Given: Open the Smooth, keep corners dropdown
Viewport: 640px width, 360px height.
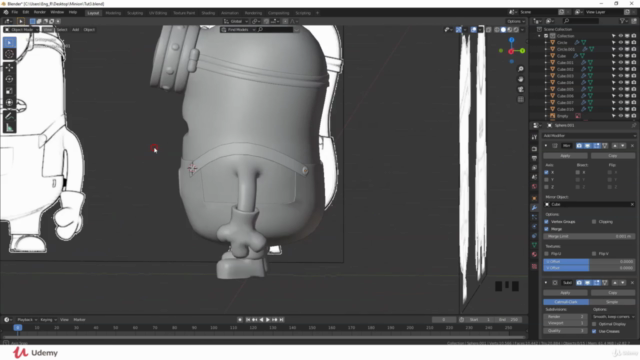Looking at the screenshot, I should pos(613,316).
